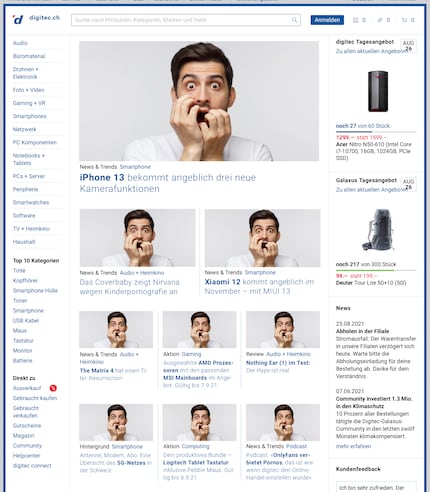Select Smartphone Hülle in Top 10
Image resolution: width=430 pixels, height=492 pixels.
tap(35, 291)
